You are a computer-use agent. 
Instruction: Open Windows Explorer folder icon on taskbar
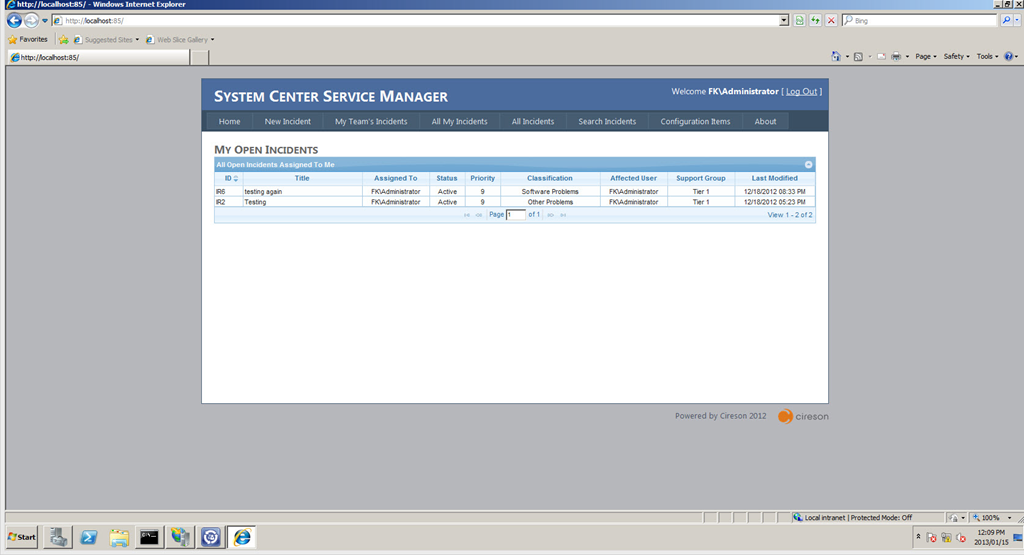[x=119, y=537]
